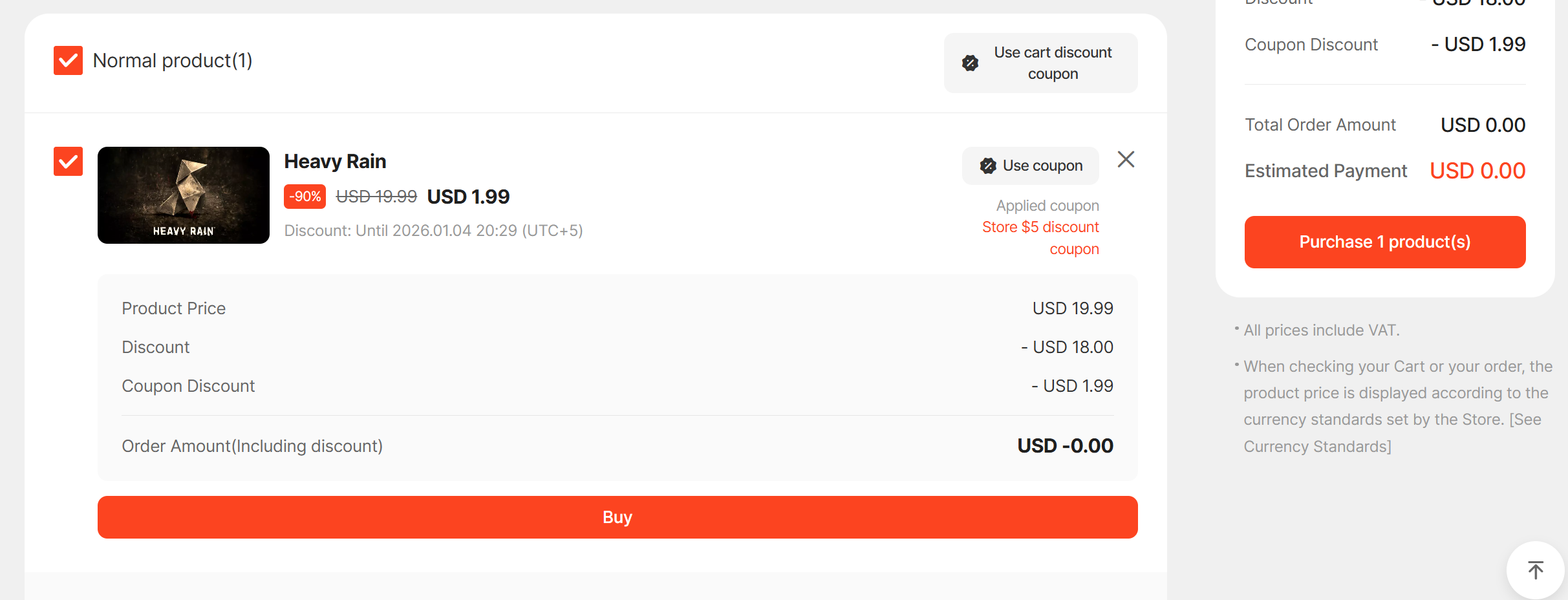The height and width of the screenshot is (600, 1568).
Task: Click the crossed-out USD 19.99 price
Action: pos(376,197)
